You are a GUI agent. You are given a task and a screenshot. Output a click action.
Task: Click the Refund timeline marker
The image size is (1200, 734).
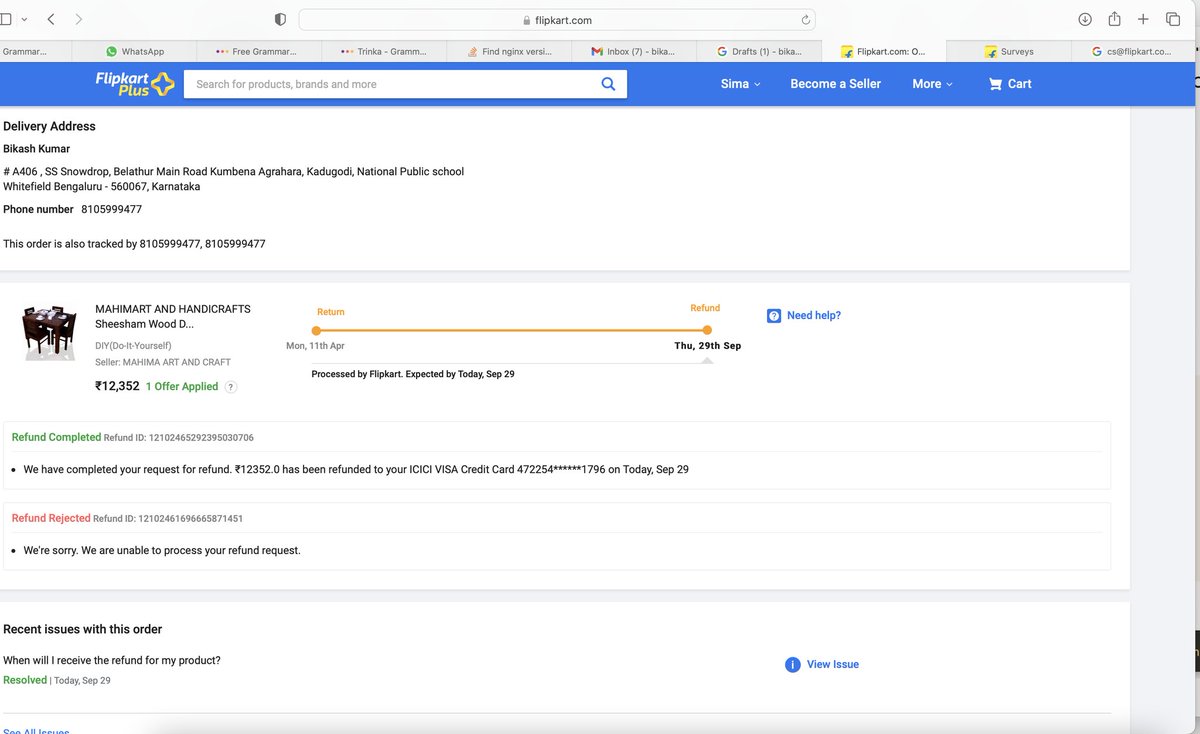(707, 330)
